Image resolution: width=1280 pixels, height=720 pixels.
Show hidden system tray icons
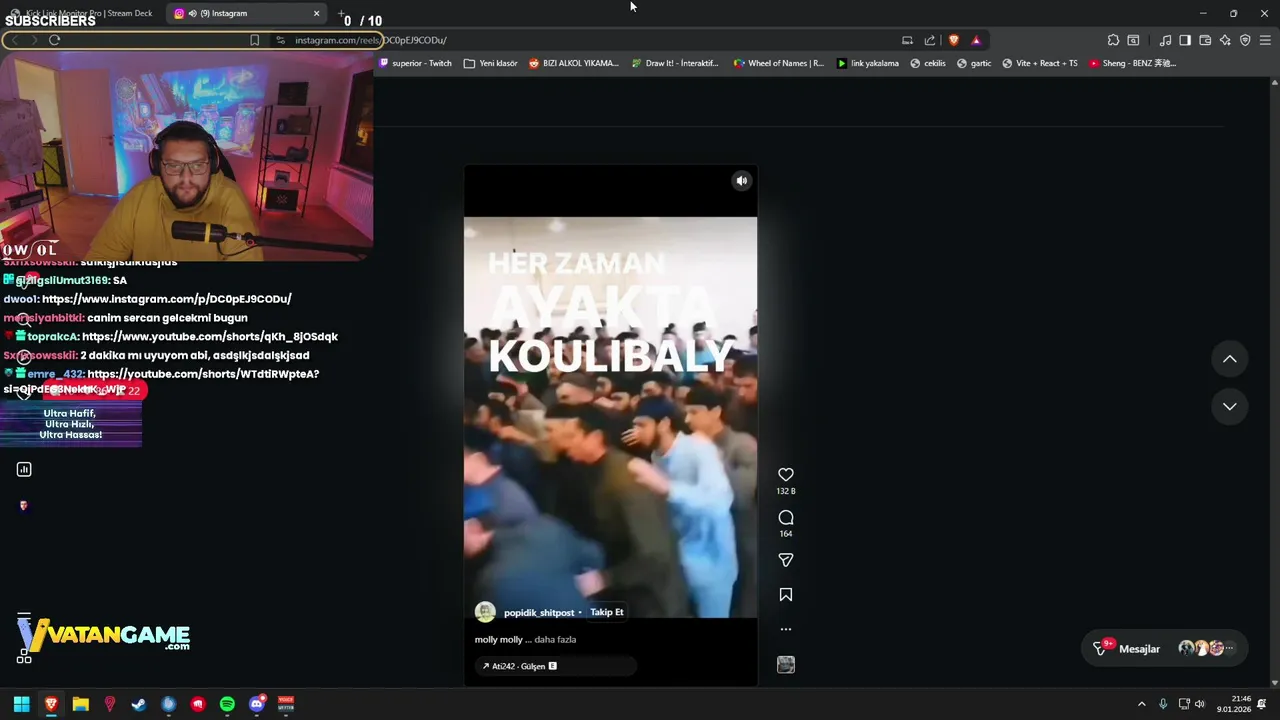(1141, 704)
